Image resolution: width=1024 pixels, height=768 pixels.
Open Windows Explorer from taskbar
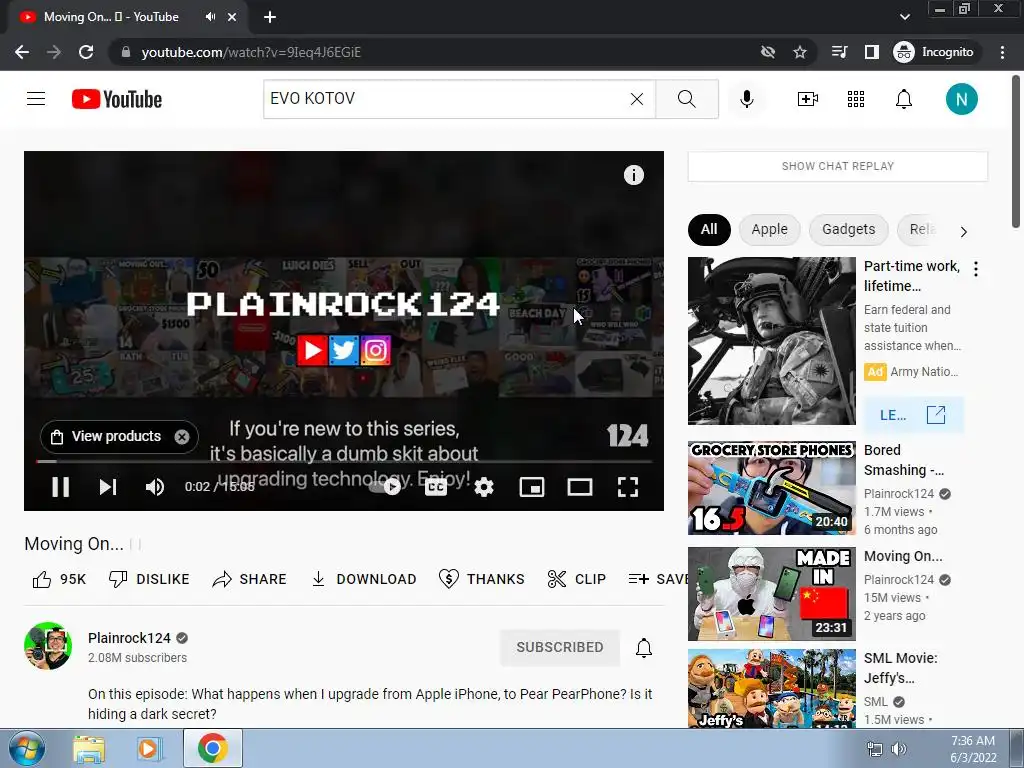[x=89, y=748]
